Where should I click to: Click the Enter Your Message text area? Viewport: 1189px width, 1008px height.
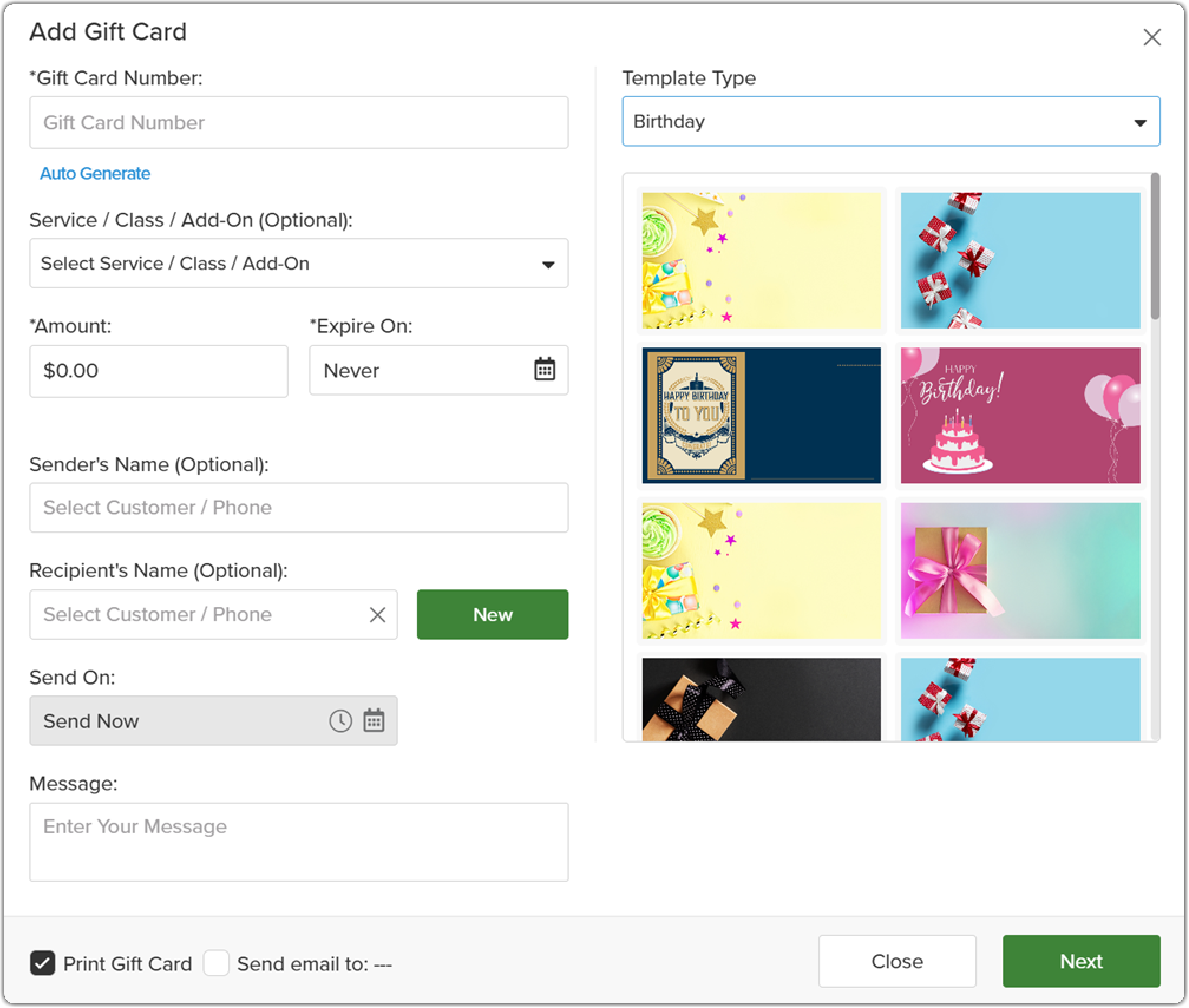tap(299, 842)
